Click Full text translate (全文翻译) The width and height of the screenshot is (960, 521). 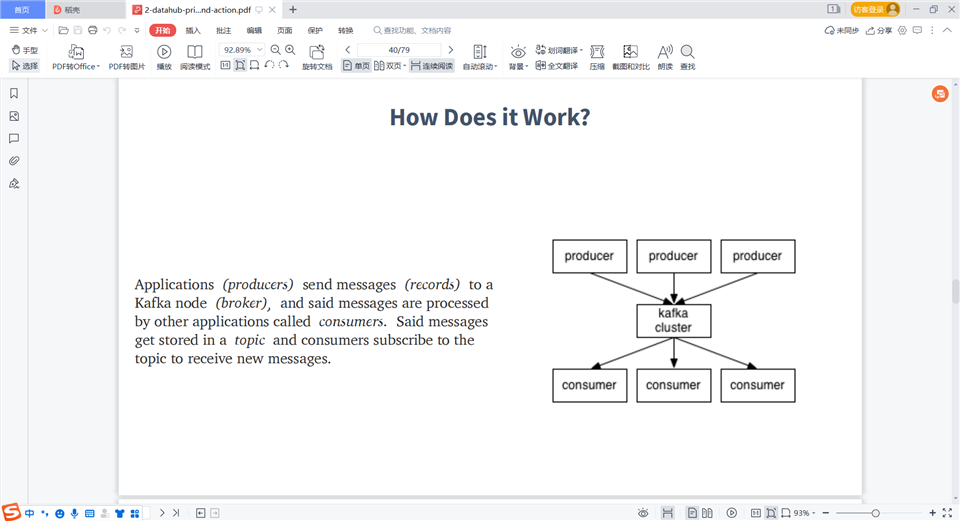[557, 66]
